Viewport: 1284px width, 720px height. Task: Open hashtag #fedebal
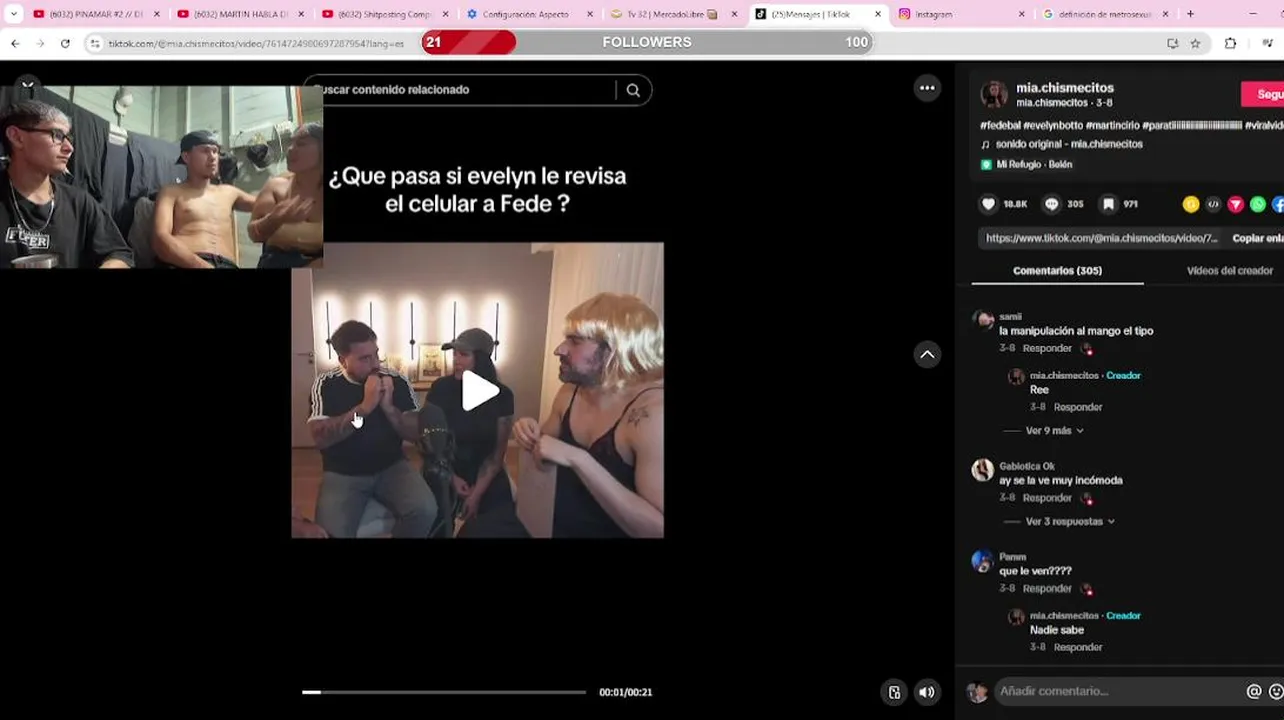pyautogui.click(x=999, y=126)
